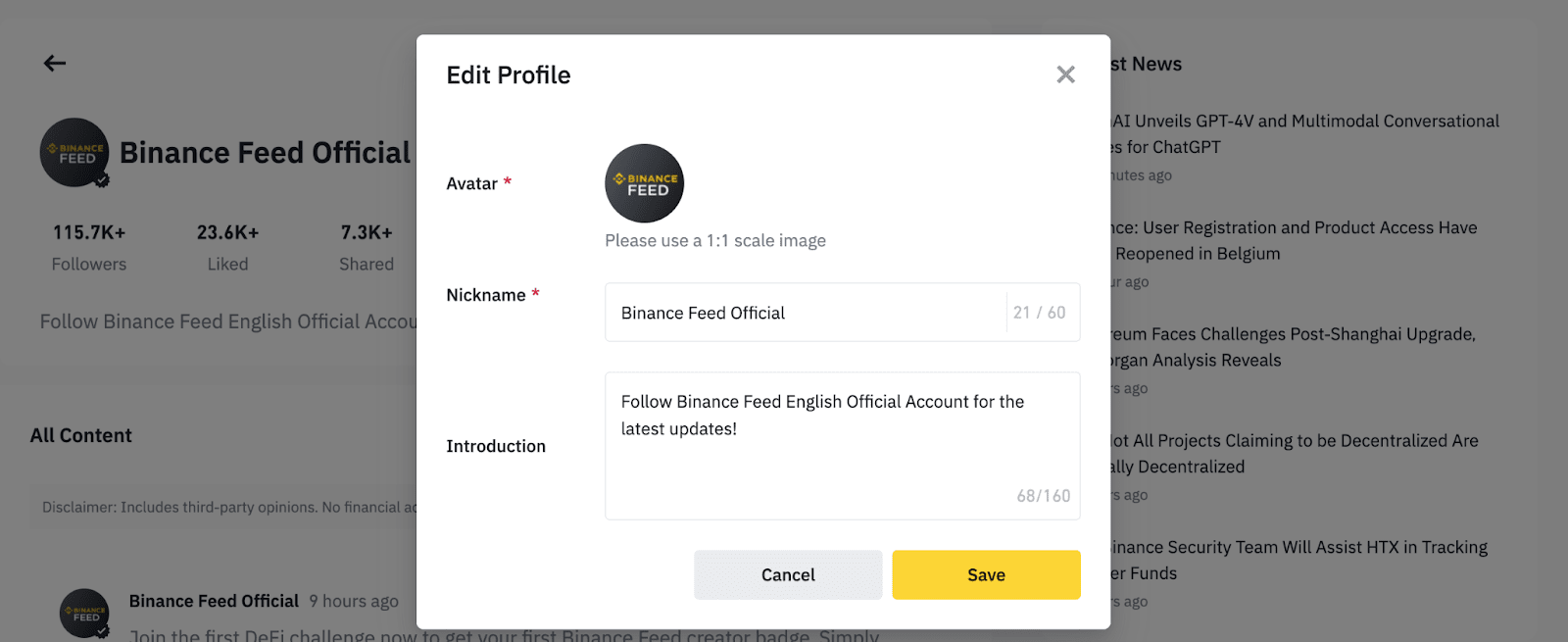
Task: Click the post author avatar icon
Action: [x=84, y=614]
